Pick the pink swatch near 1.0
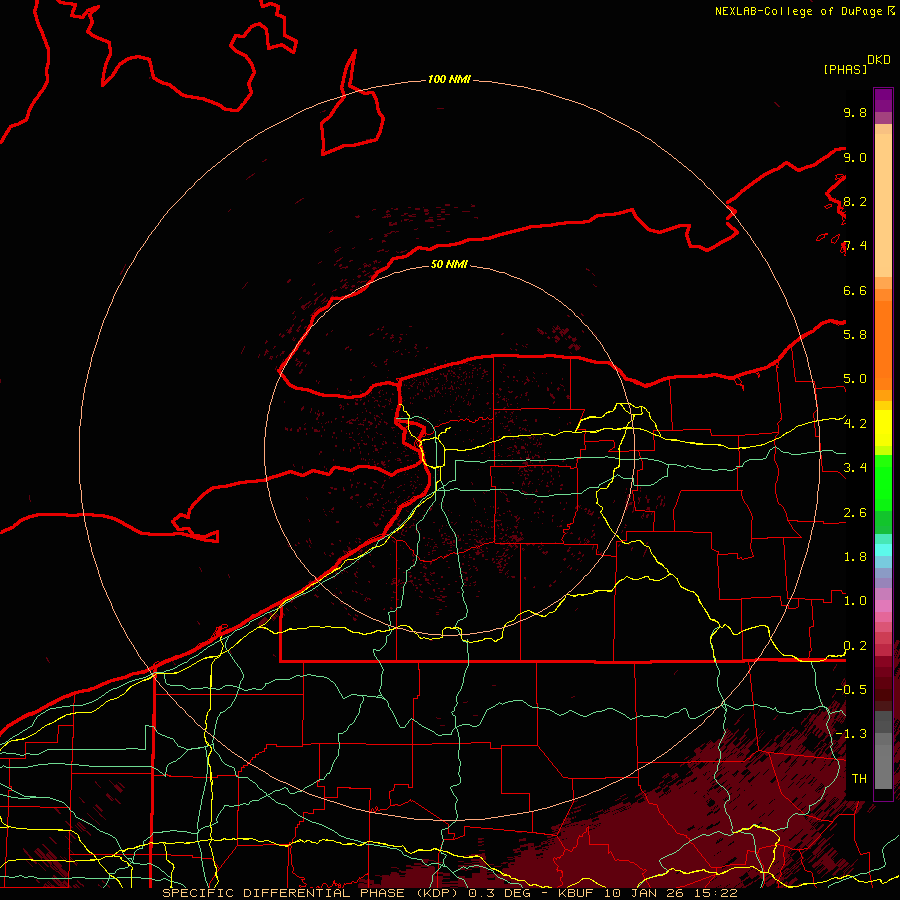 coord(883,600)
